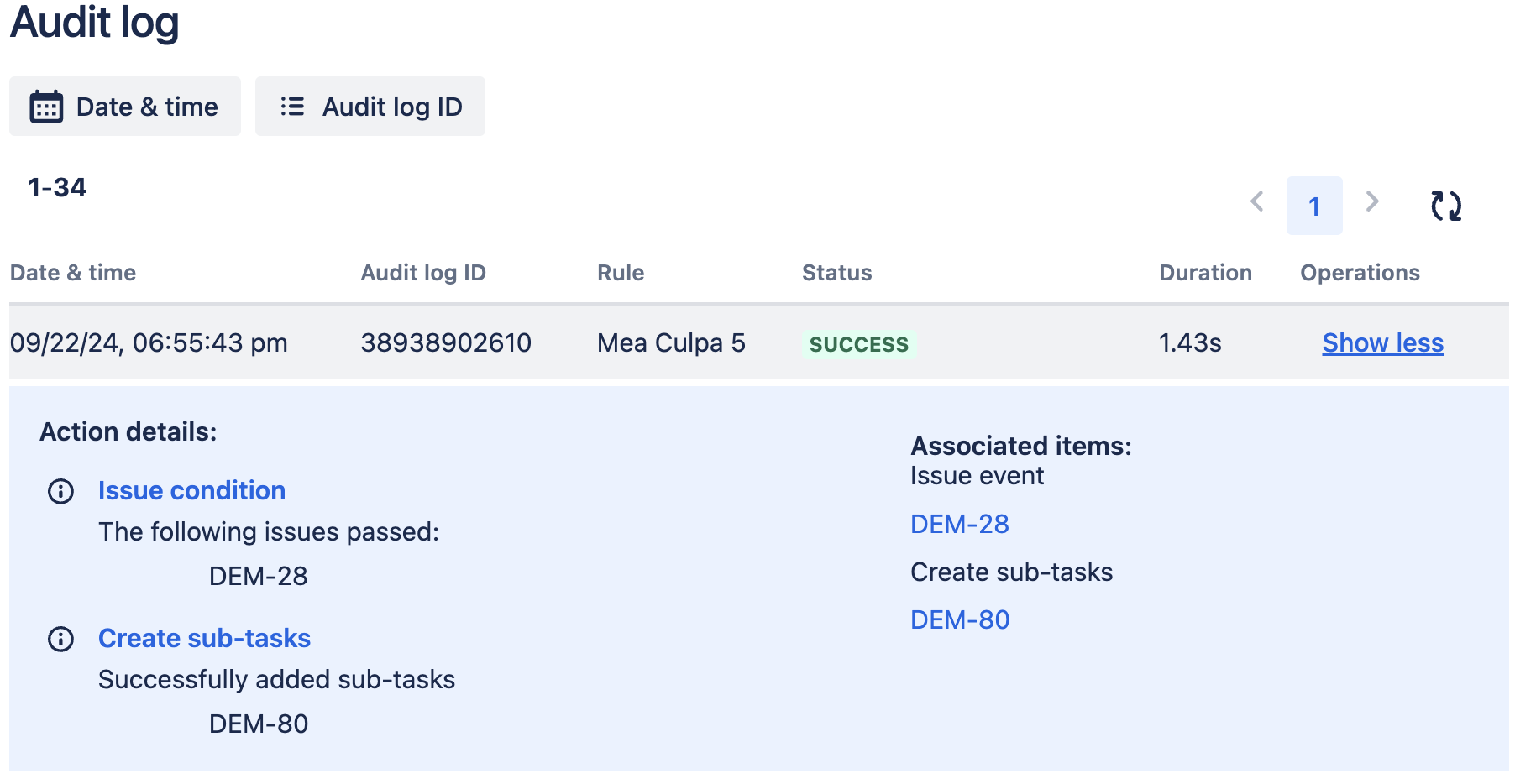Click info icon beside Issue condition

click(x=60, y=491)
